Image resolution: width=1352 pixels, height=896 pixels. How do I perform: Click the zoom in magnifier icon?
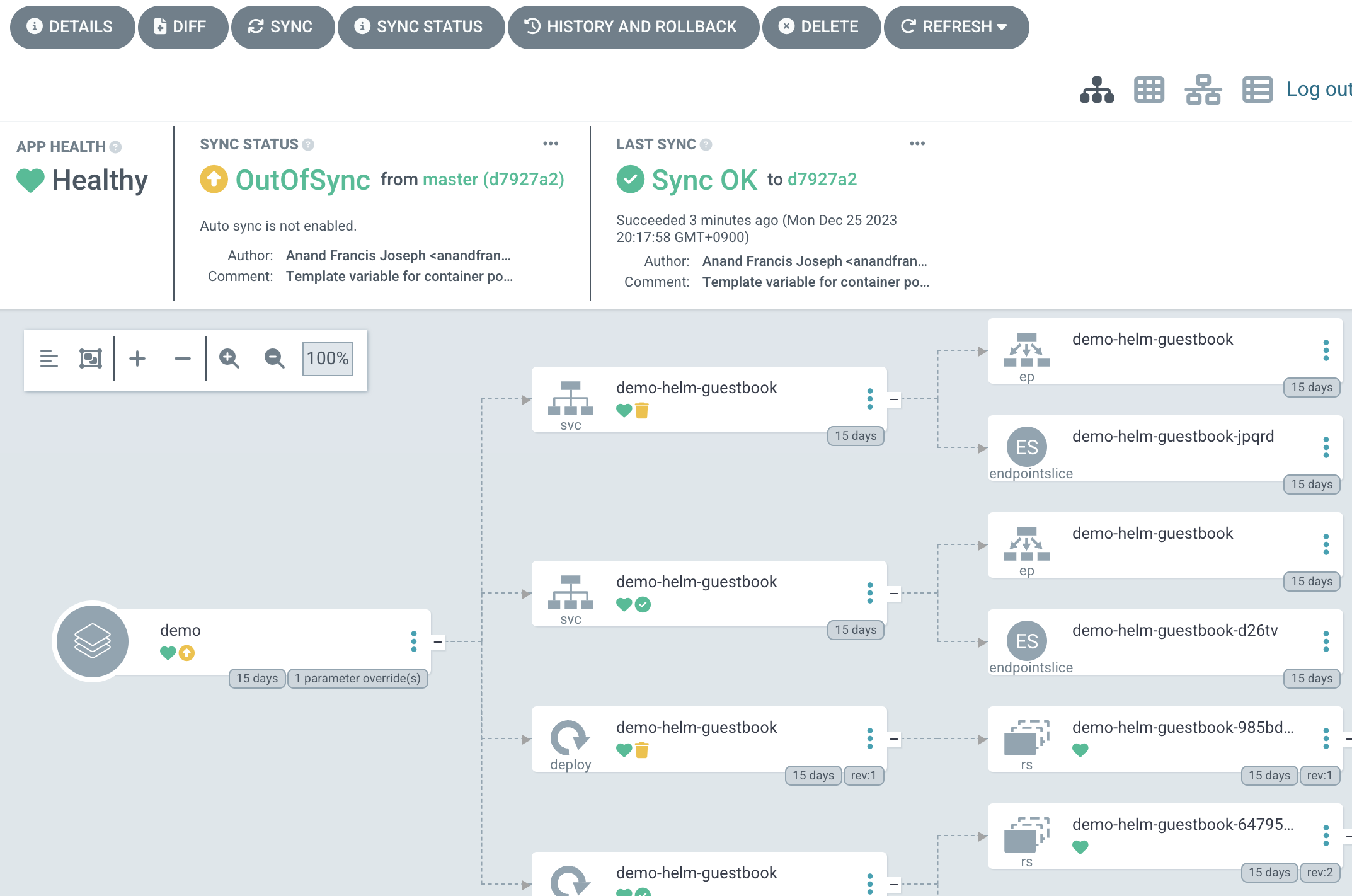pos(229,359)
